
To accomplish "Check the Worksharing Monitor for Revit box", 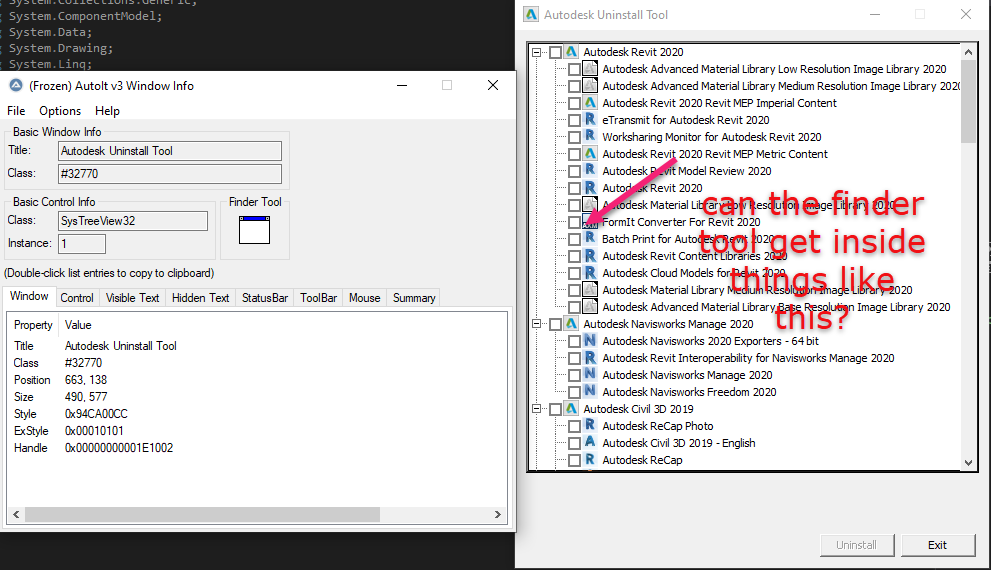I will pos(575,137).
